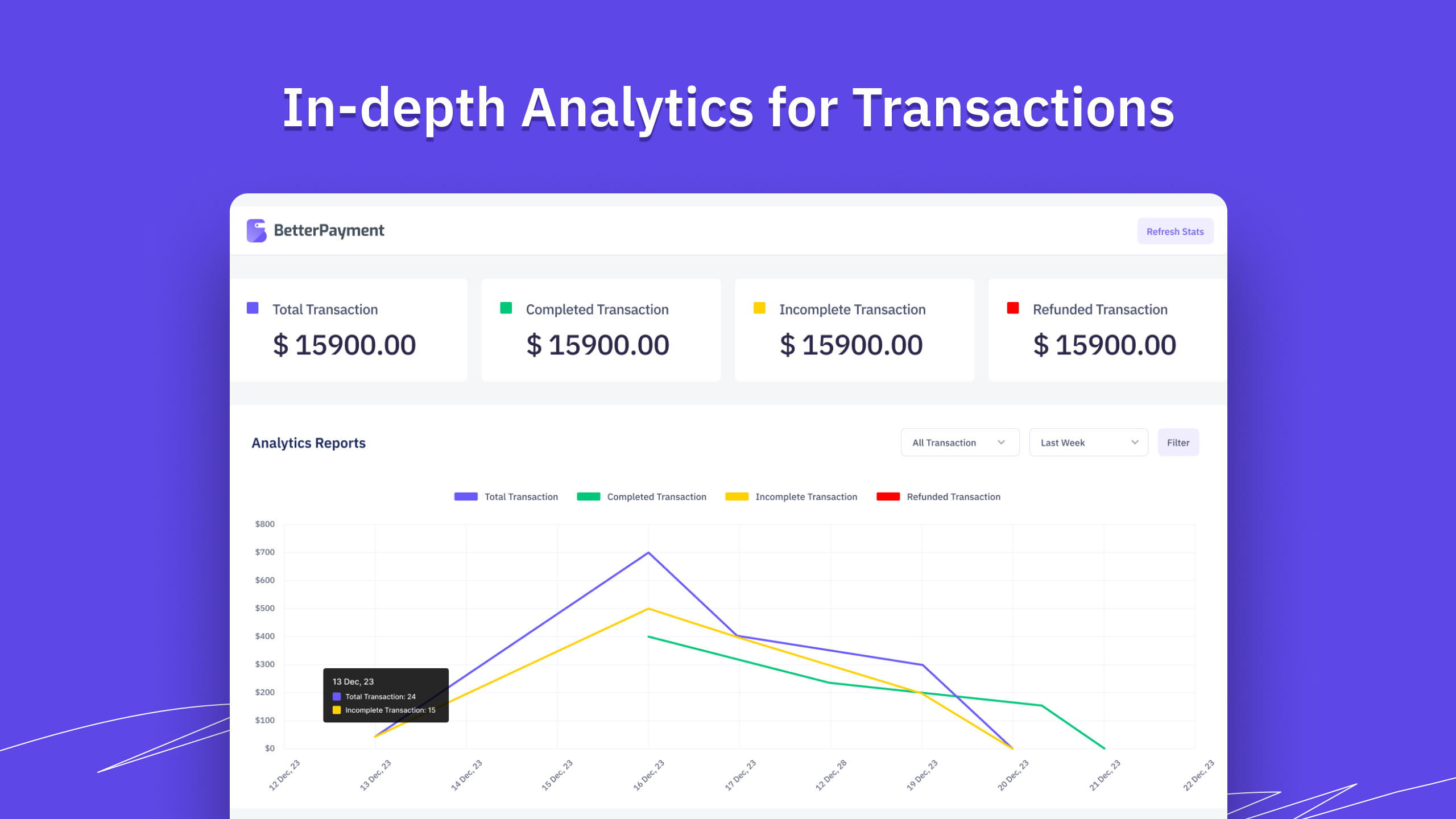This screenshot has width=1456, height=819.
Task: Click the Refresh Stats button
Action: [1175, 231]
